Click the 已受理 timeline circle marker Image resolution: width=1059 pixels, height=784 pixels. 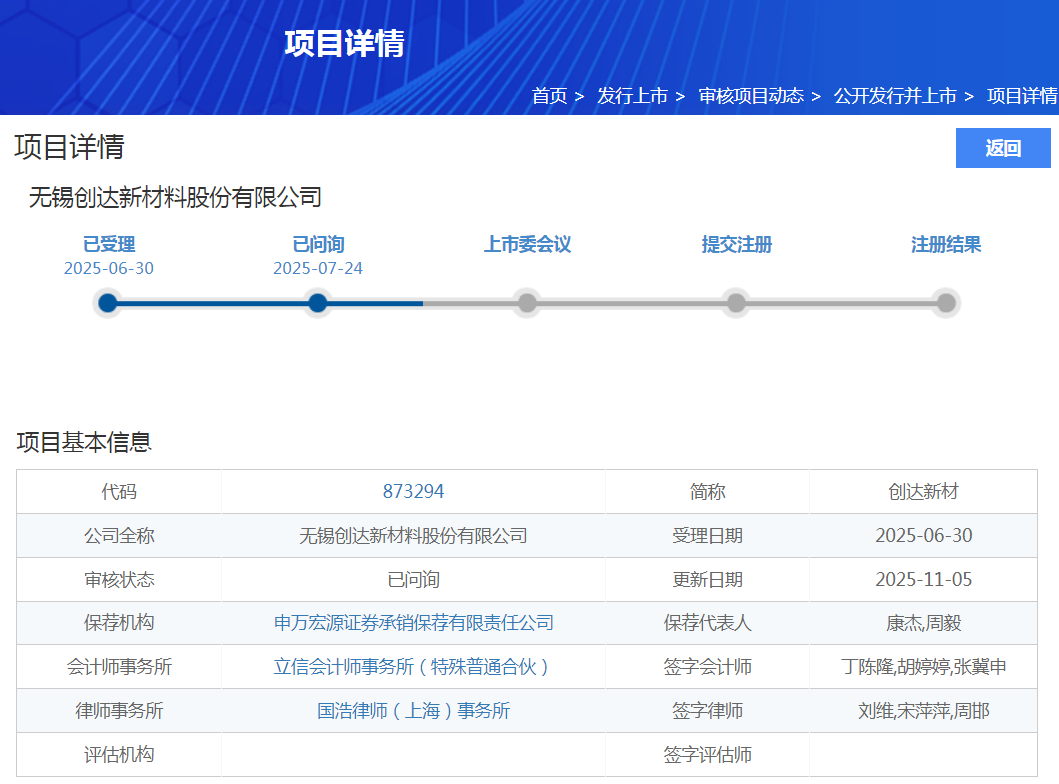pos(108,303)
